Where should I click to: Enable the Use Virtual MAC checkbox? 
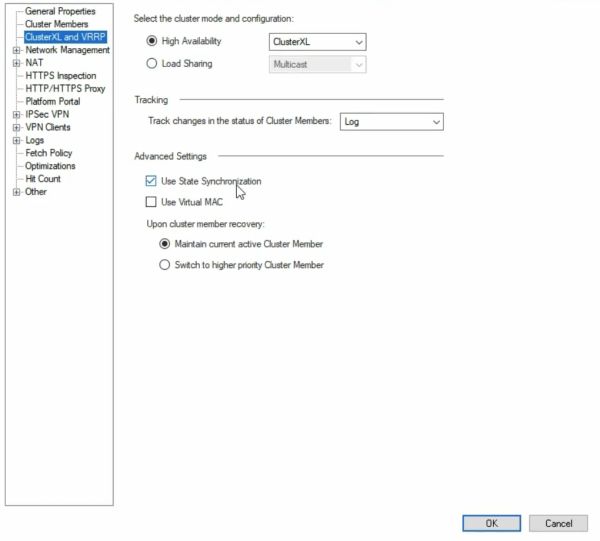pyautogui.click(x=151, y=202)
